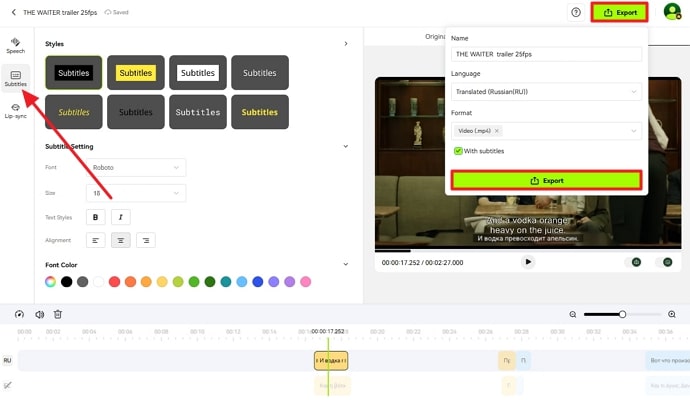Align subtitles right

[146, 240]
